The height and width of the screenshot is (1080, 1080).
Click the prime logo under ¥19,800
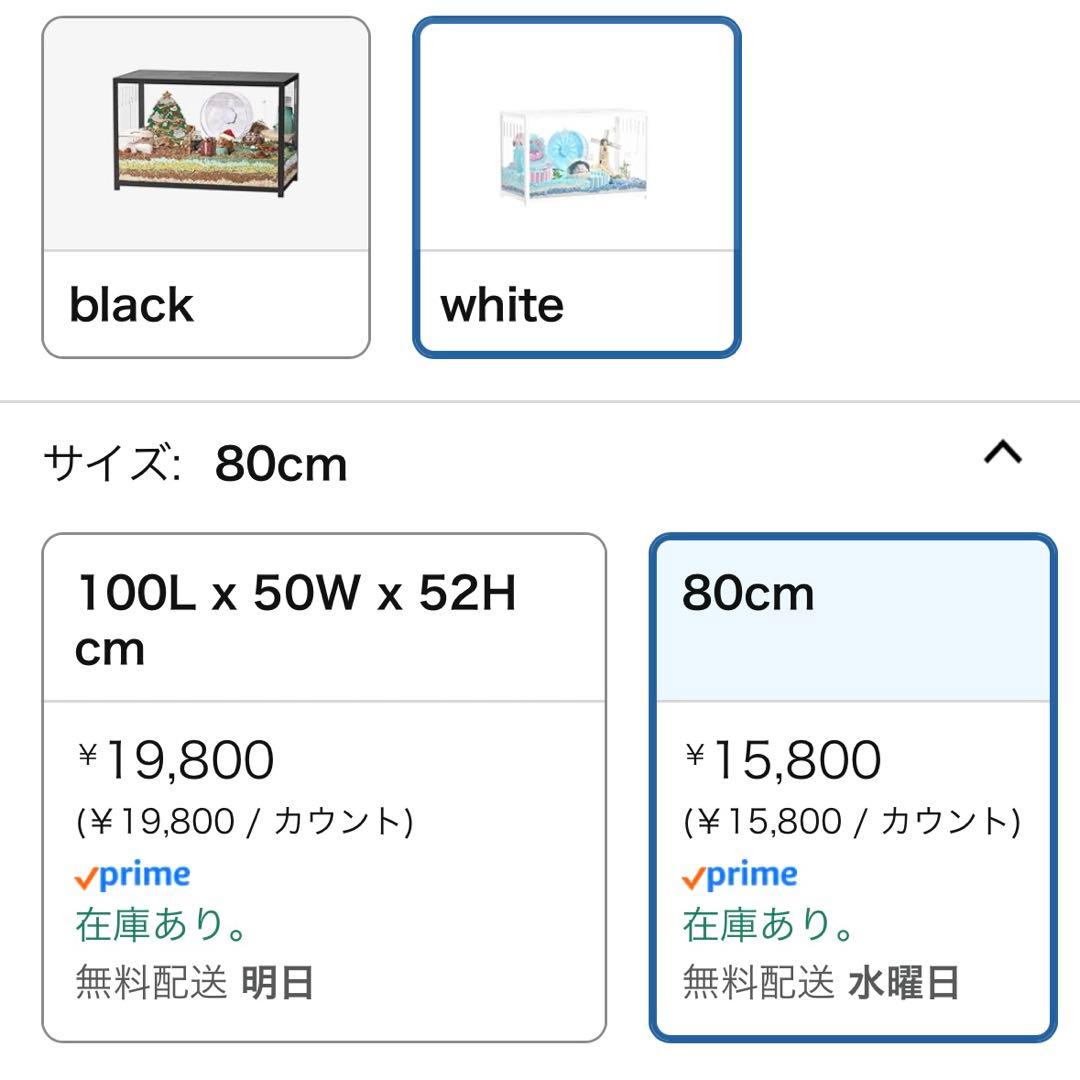132,877
